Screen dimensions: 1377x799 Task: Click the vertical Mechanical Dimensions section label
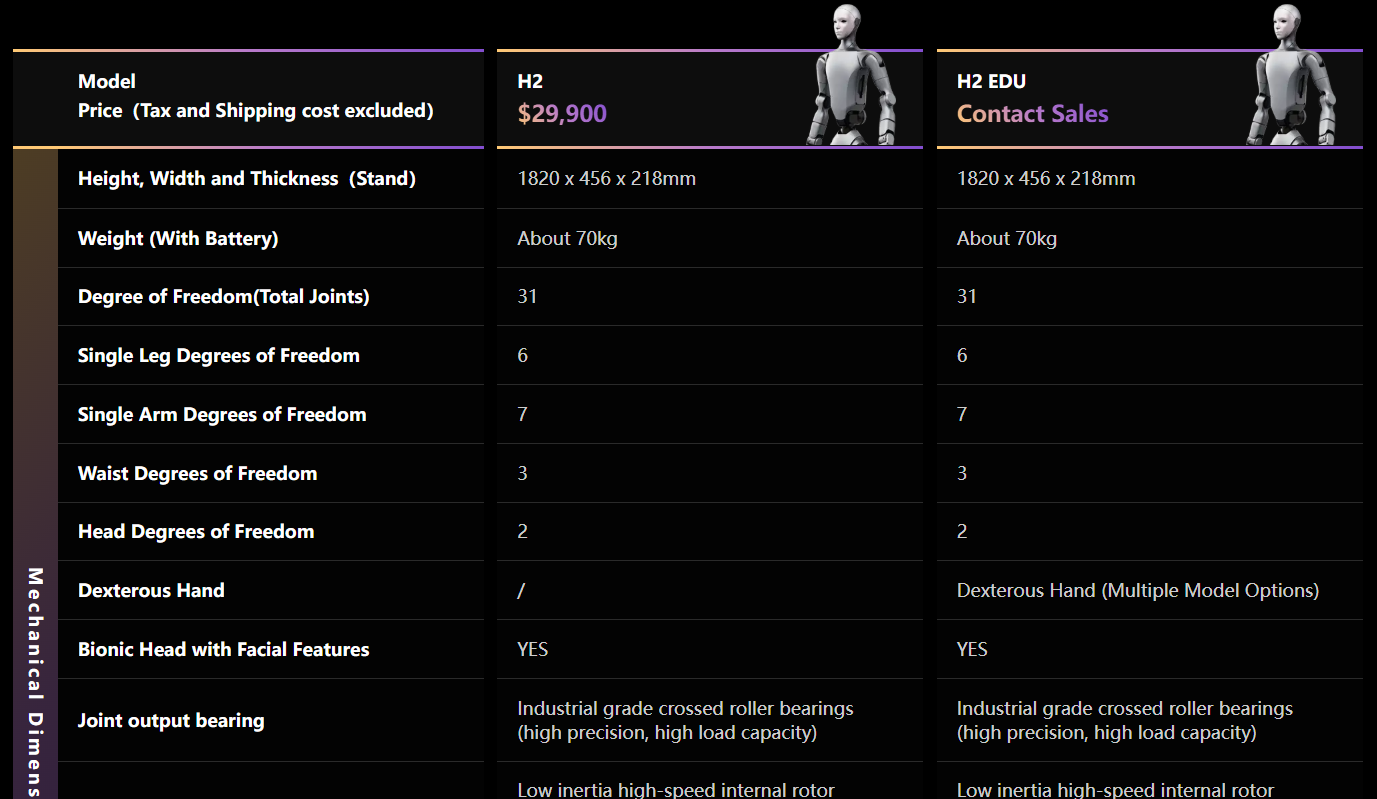35,680
